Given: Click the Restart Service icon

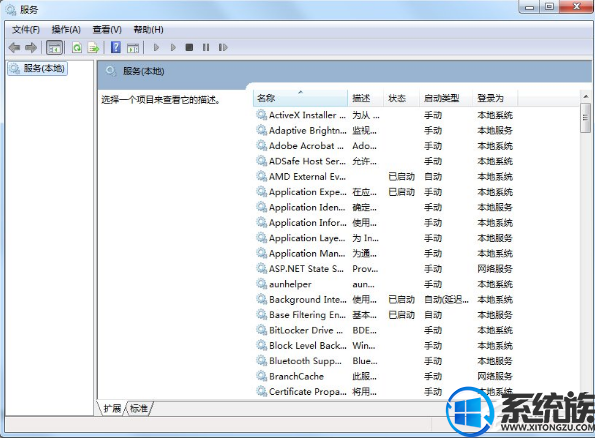Looking at the screenshot, I should [x=223, y=47].
